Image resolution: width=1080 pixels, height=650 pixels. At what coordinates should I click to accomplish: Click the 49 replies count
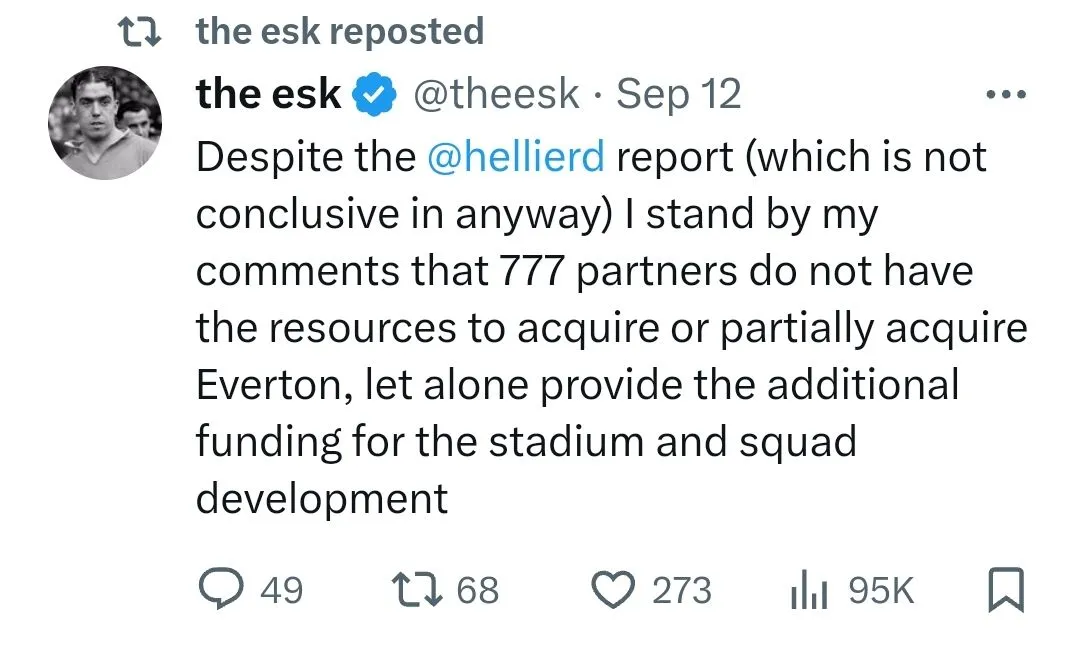(x=281, y=590)
